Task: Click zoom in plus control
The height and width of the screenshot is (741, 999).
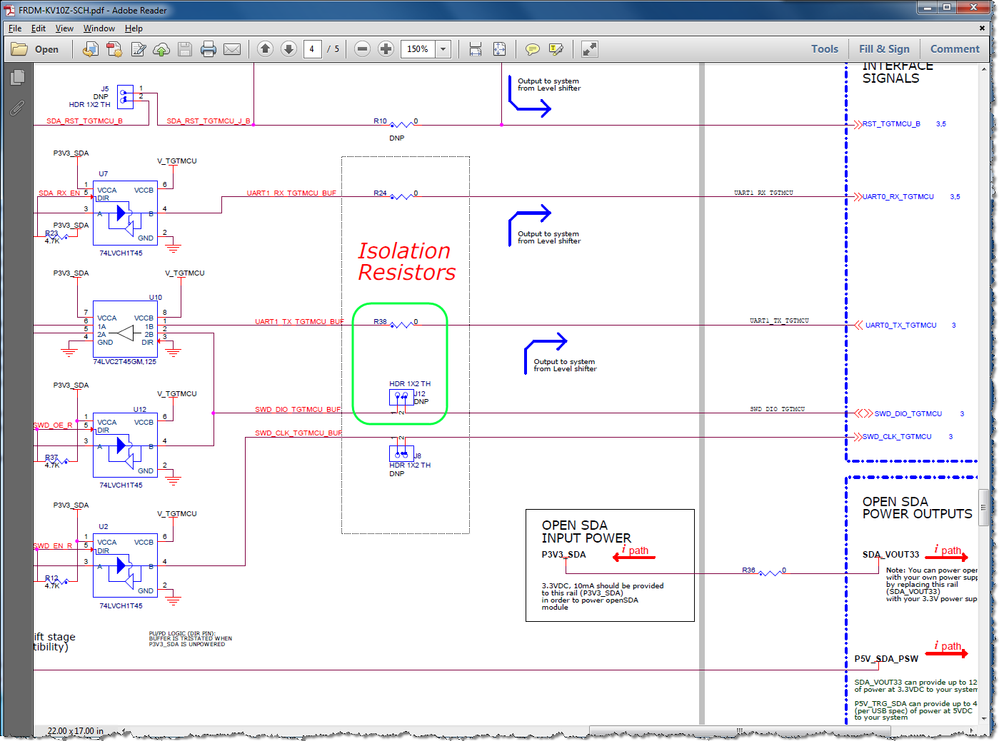Action: (386, 48)
